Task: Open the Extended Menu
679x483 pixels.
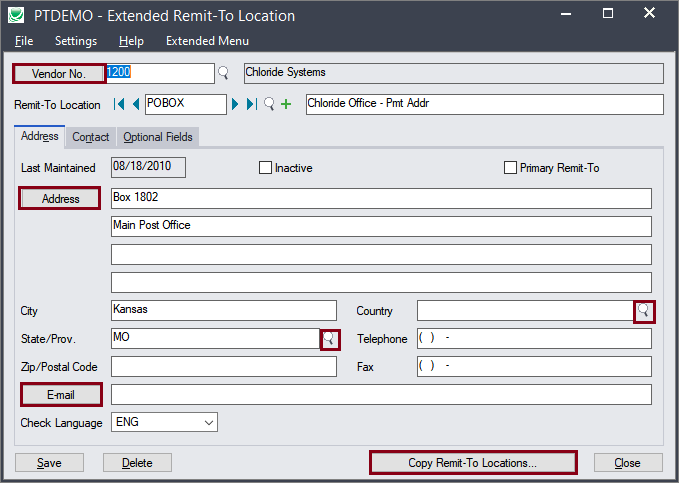Action: pyautogui.click(x=207, y=41)
